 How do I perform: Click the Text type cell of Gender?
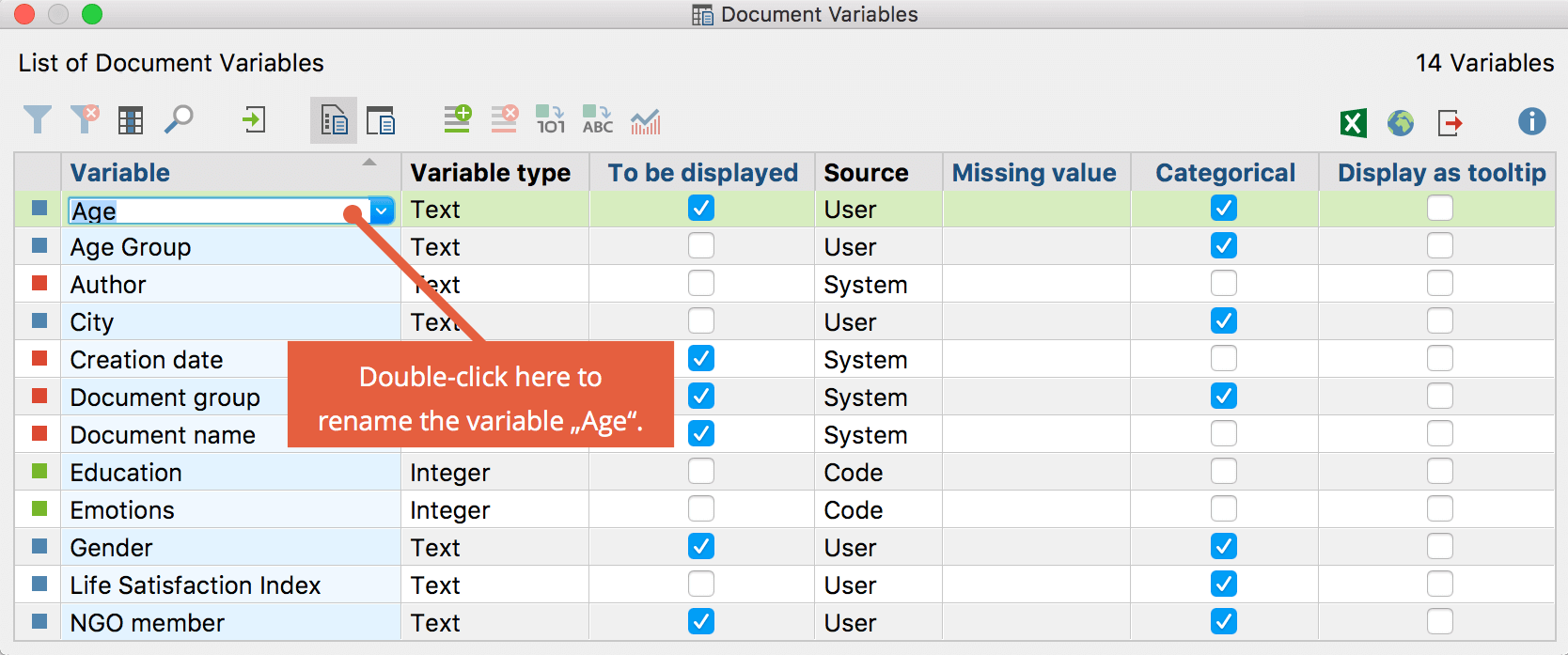click(494, 547)
